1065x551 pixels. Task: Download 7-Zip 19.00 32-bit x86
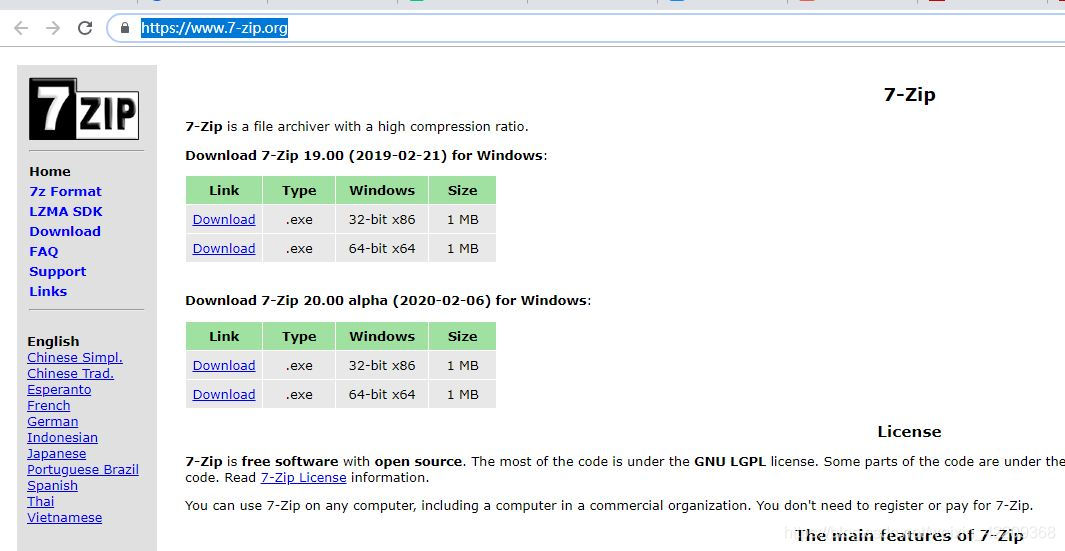[x=224, y=219]
